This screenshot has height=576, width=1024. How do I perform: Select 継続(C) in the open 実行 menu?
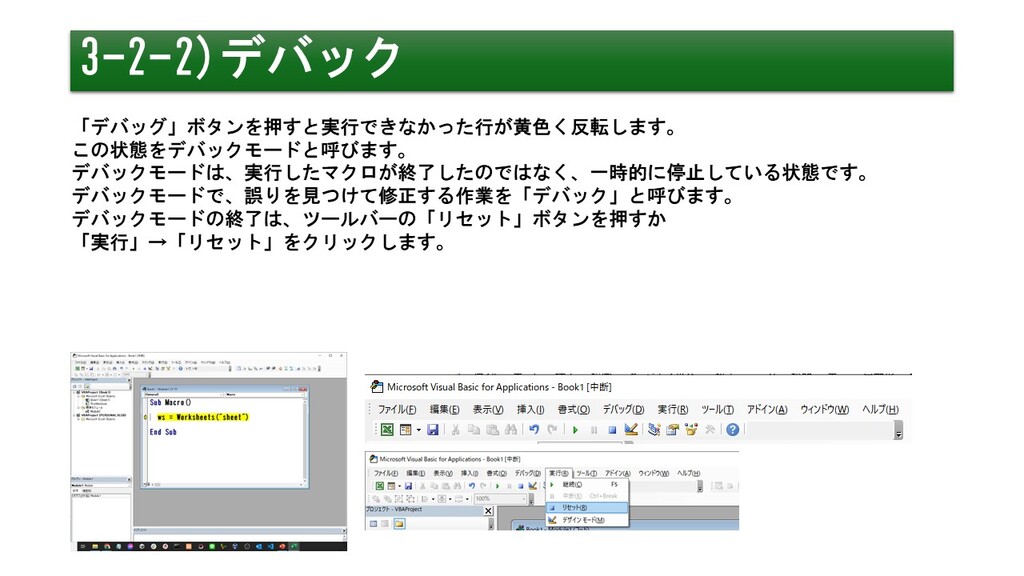587,485
